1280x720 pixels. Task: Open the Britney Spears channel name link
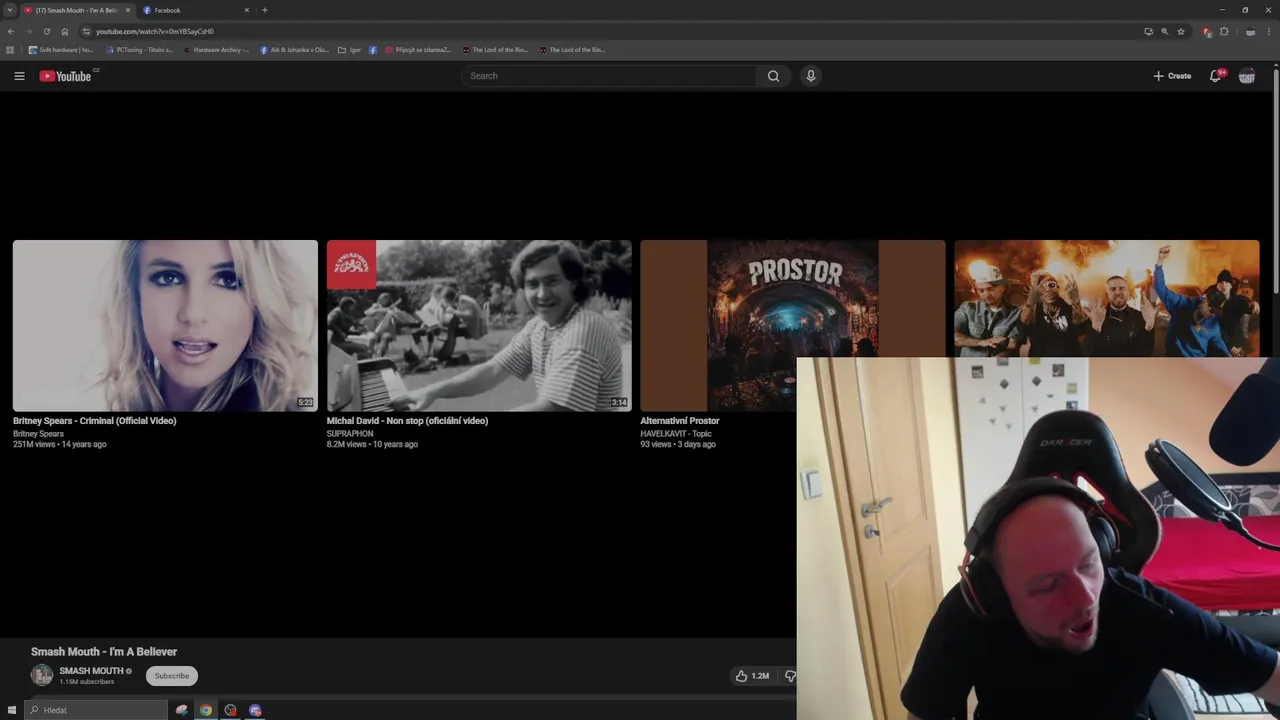tap(38, 434)
